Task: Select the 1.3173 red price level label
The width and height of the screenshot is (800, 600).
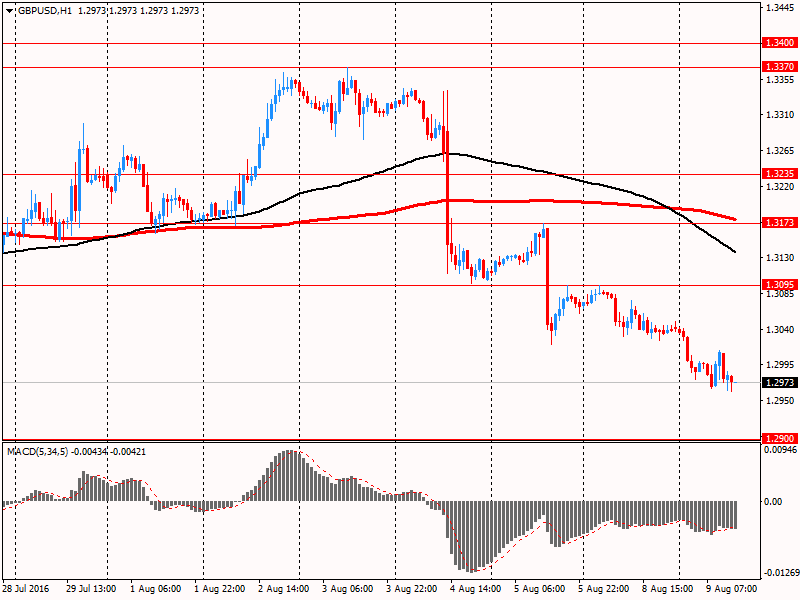Action: [779, 223]
